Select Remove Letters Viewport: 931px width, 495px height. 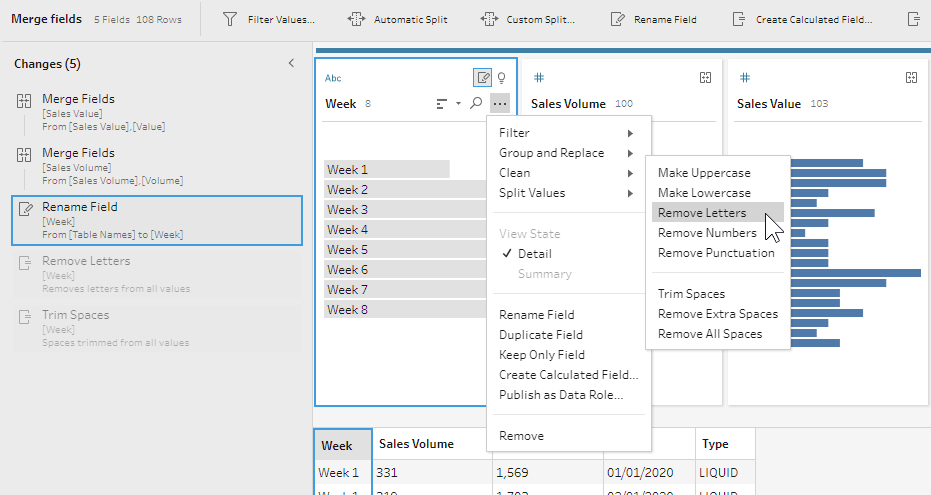click(x=718, y=212)
